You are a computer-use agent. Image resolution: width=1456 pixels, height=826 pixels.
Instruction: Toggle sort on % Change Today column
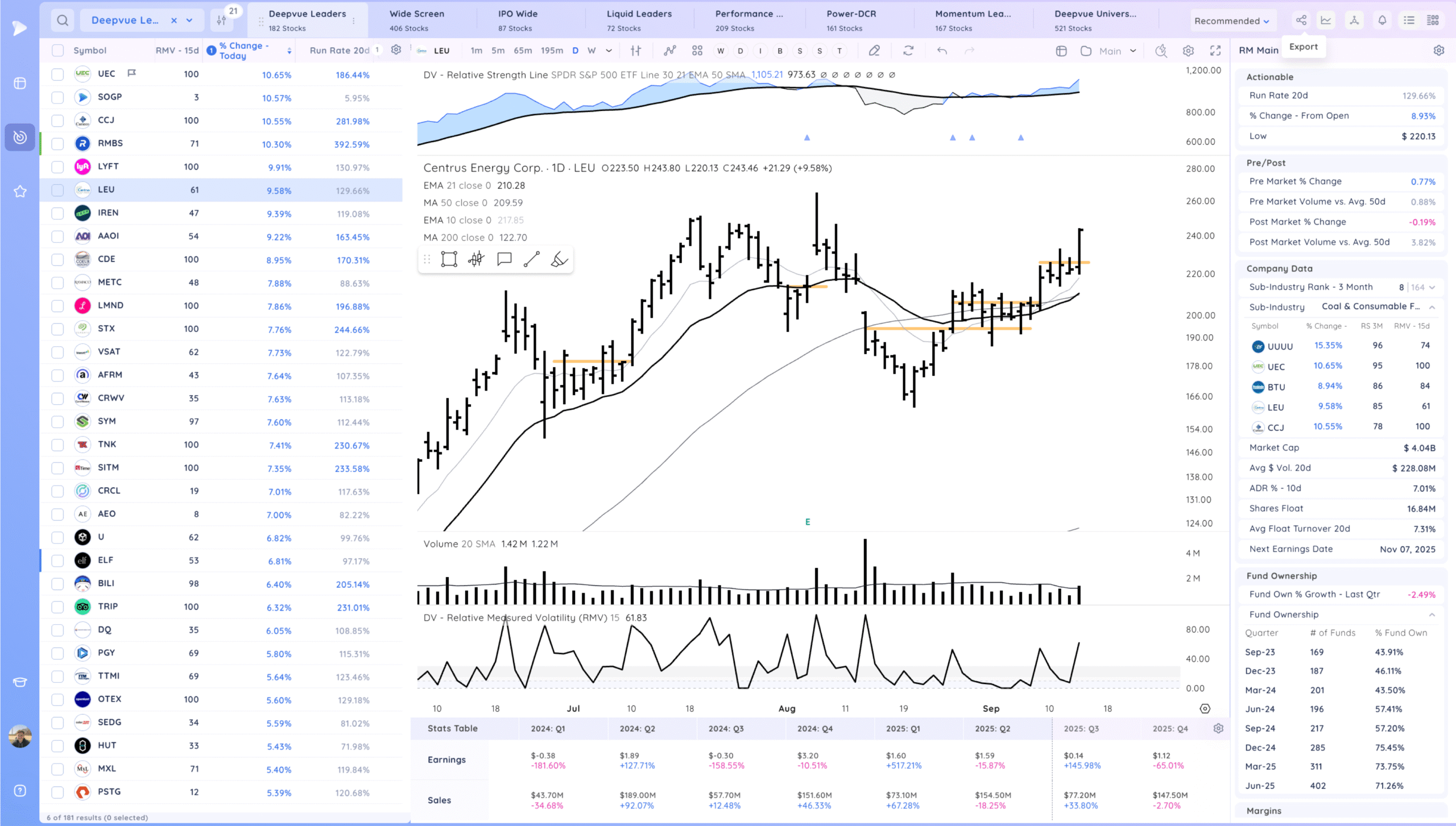289,51
